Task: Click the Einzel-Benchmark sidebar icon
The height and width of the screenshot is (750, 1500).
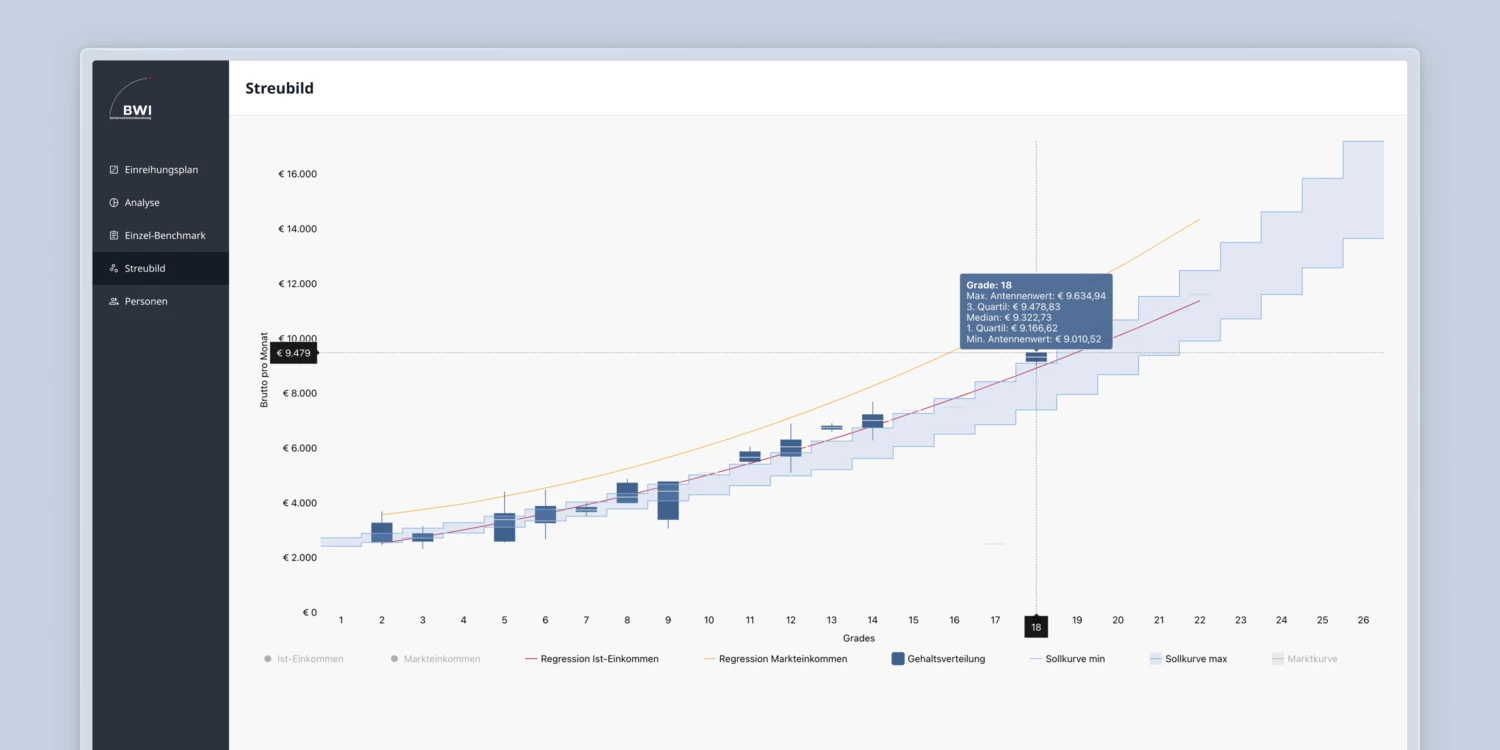Action: [x=114, y=236]
